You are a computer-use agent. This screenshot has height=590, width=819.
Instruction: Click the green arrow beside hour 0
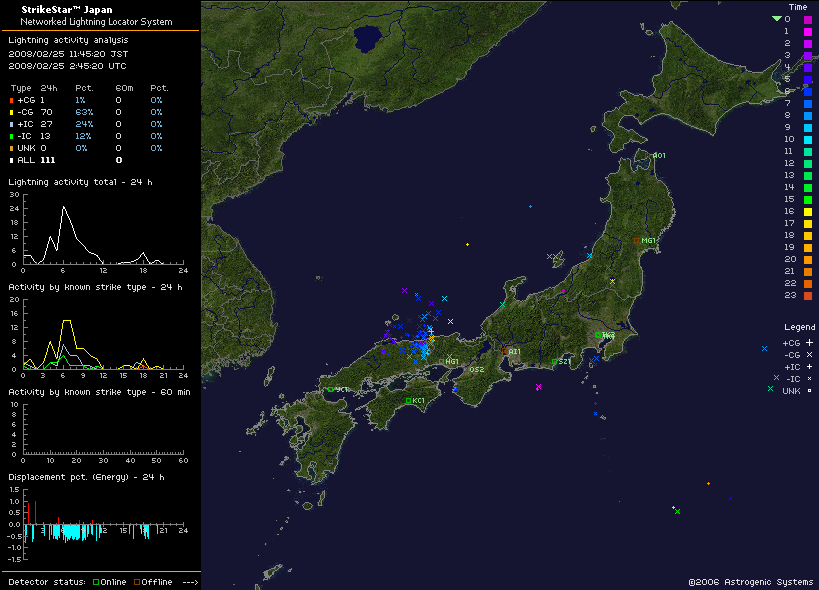778,18
